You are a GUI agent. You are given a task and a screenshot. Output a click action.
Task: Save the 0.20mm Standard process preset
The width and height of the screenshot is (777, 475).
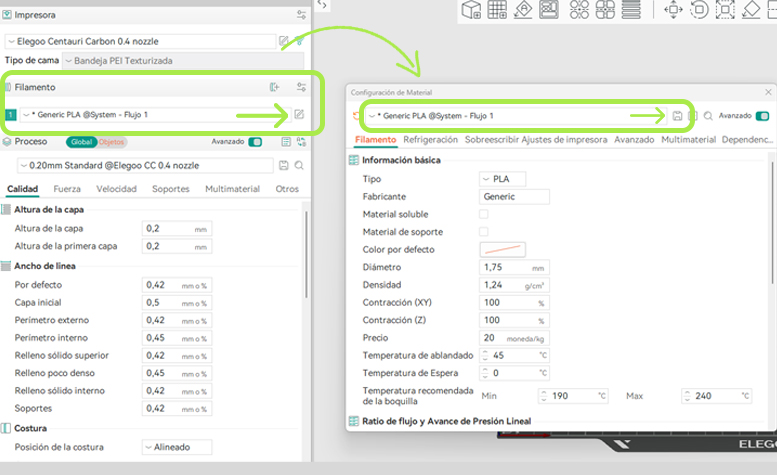(x=283, y=165)
